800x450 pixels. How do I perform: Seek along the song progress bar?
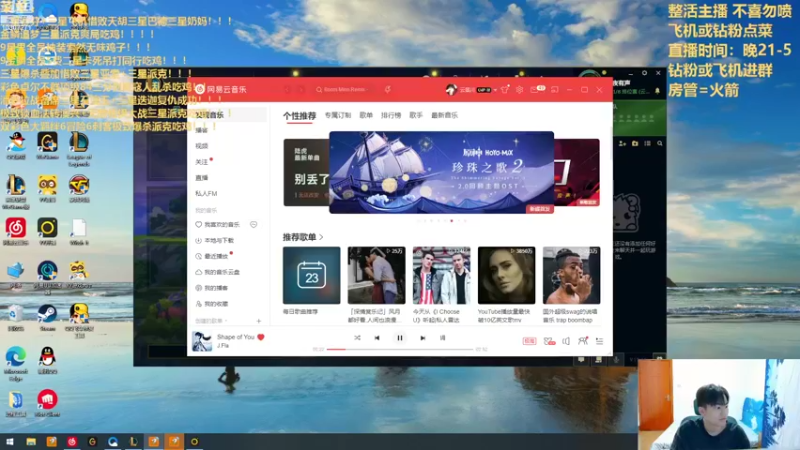coord(399,349)
